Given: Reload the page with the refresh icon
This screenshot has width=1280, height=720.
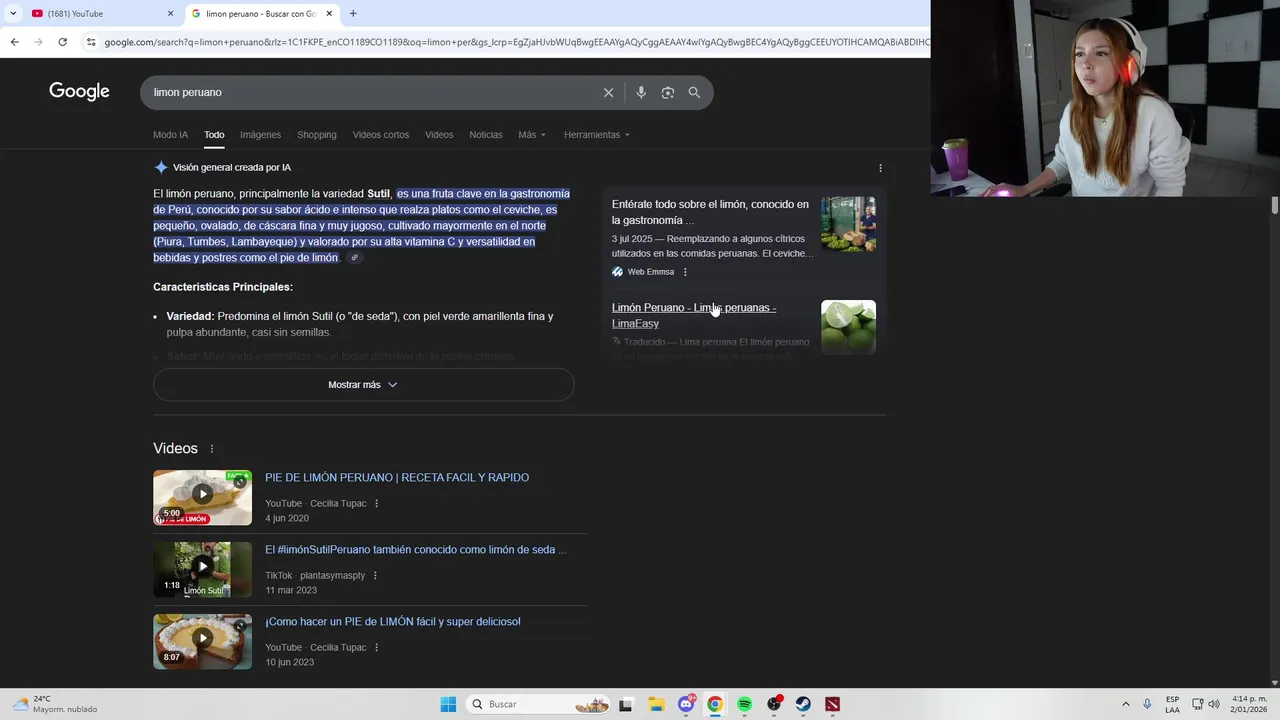Looking at the screenshot, I should (x=62, y=42).
